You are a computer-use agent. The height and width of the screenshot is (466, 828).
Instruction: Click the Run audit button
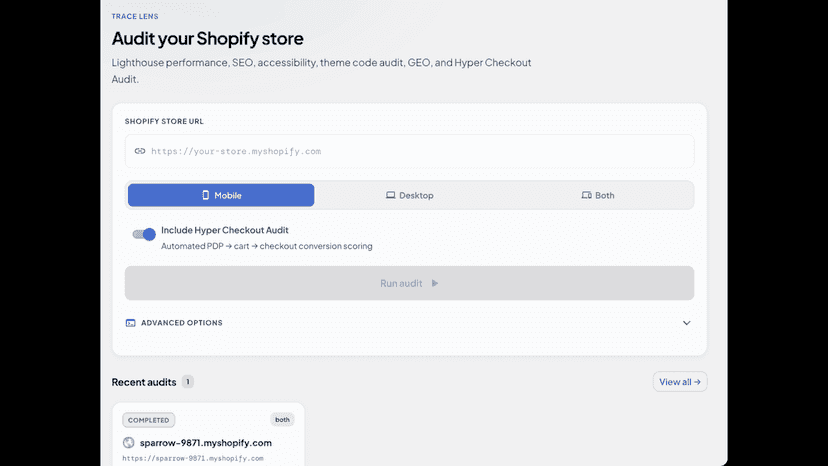coord(409,283)
